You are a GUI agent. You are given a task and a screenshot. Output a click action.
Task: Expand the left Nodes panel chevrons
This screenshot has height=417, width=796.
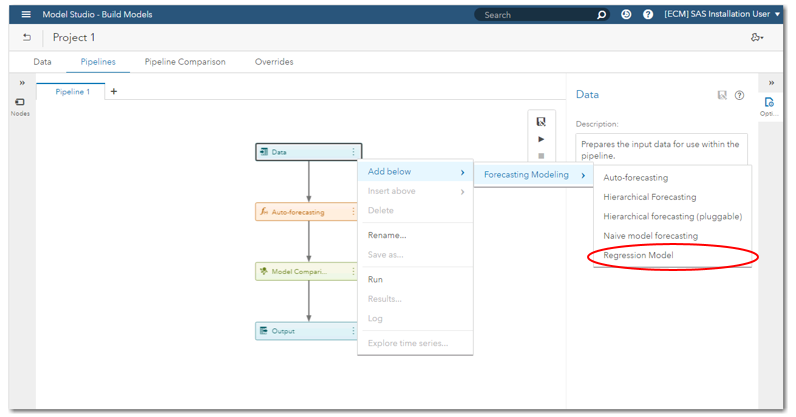22,82
